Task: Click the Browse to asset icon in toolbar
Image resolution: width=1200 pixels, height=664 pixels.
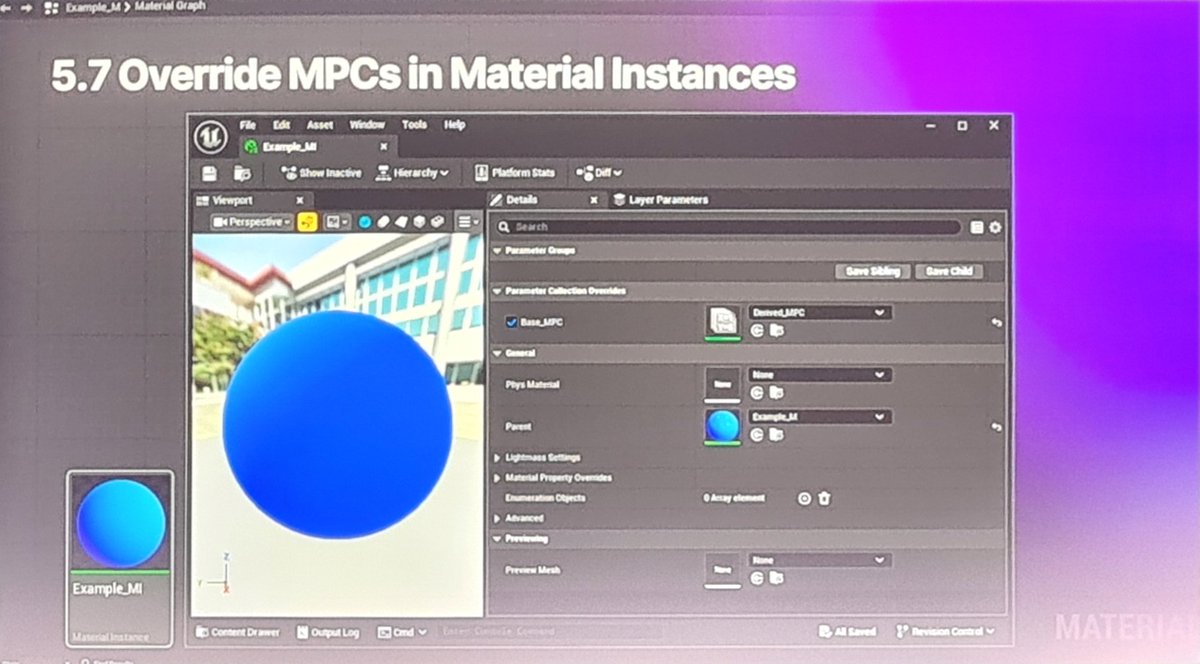Action: tap(241, 173)
